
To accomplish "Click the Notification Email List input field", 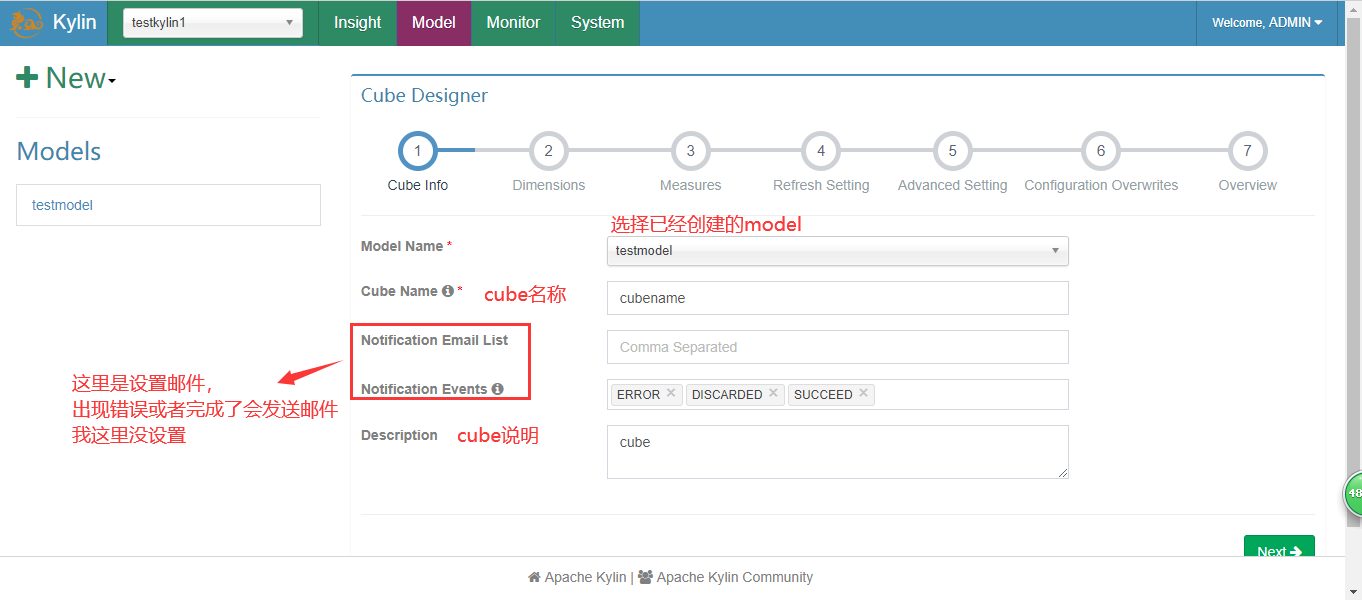I will tap(838, 347).
